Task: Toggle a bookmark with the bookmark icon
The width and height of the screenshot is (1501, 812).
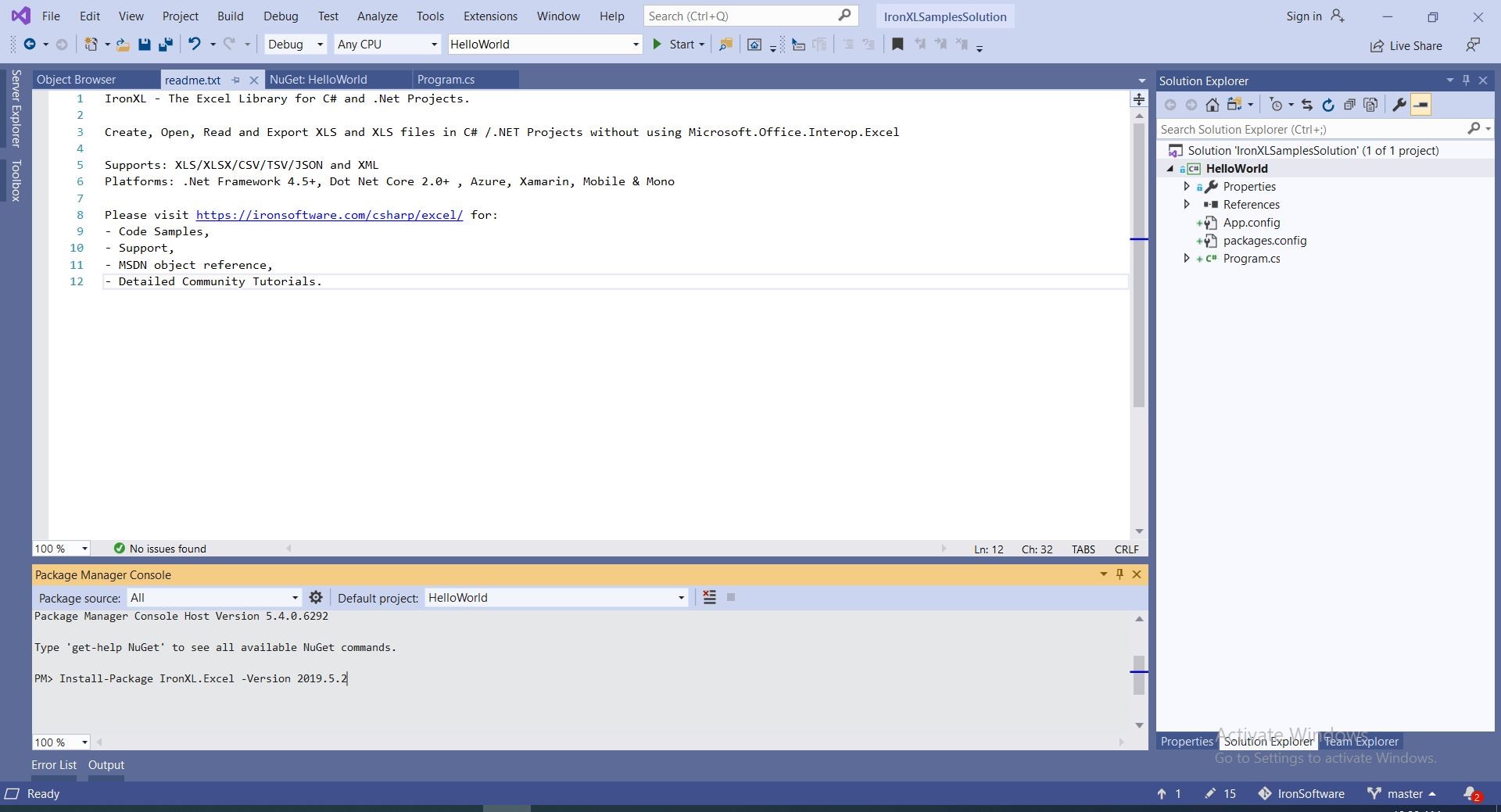Action: pyautogui.click(x=897, y=45)
